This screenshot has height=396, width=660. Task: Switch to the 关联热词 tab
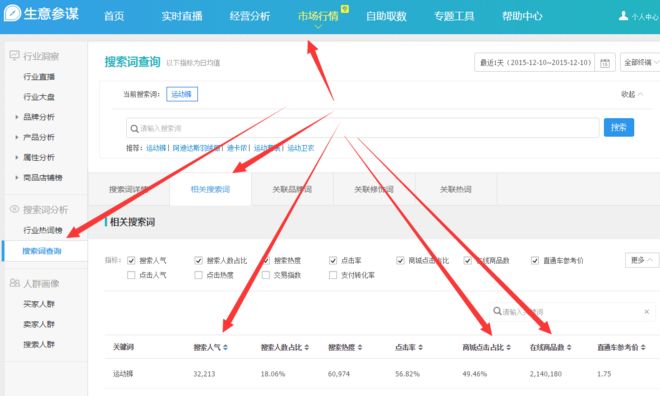point(456,189)
